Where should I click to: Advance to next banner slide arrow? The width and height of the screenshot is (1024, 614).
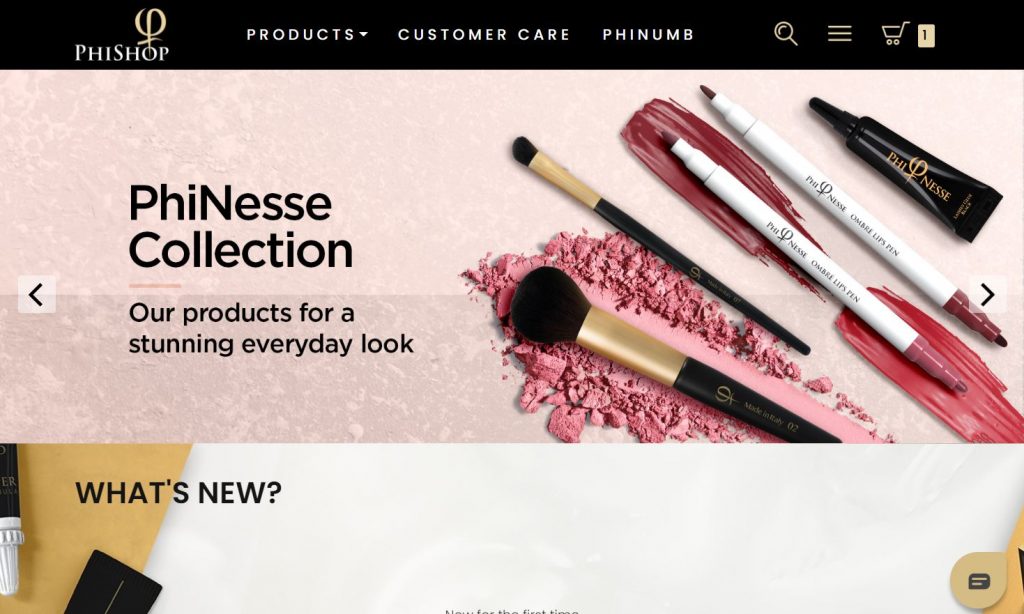[x=987, y=295]
